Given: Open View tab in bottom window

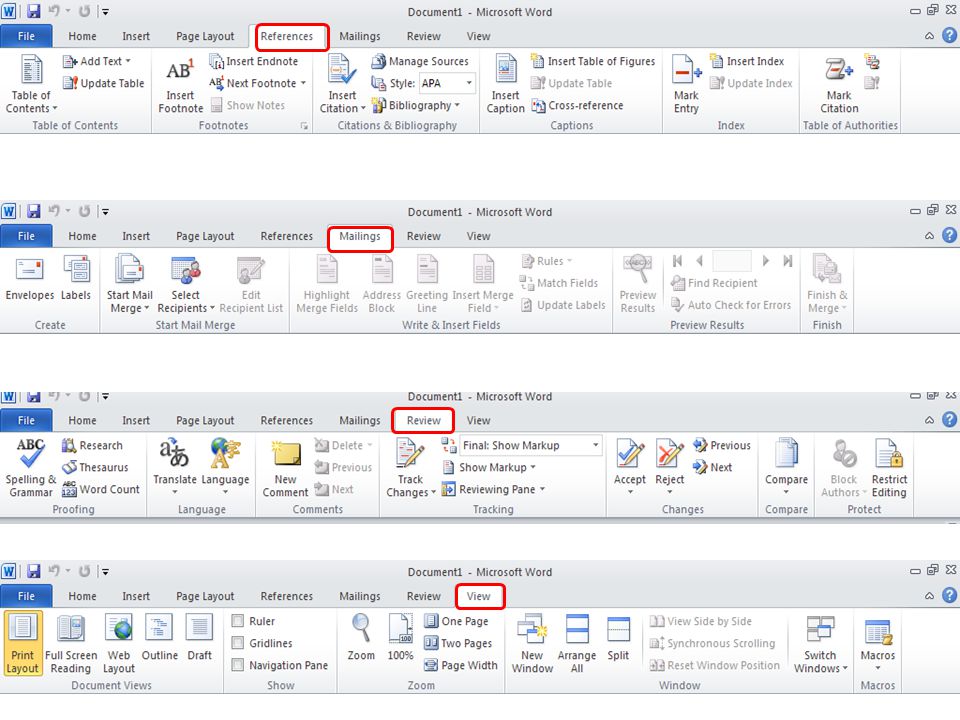Looking at the screenshot, I should (x=478, y=596).
